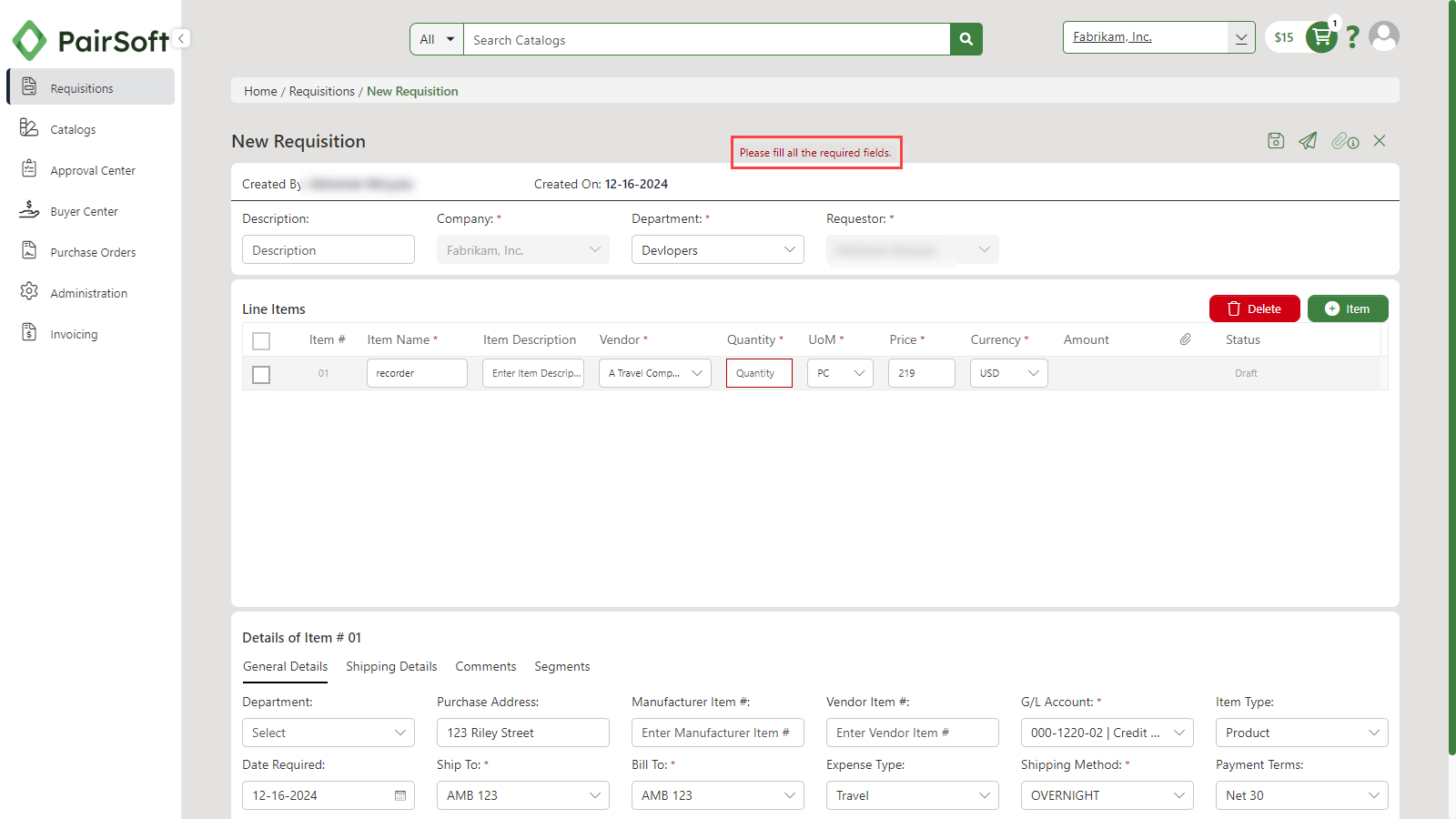Open the shopping cart

pyautogui.click(x=1321, y=37)
